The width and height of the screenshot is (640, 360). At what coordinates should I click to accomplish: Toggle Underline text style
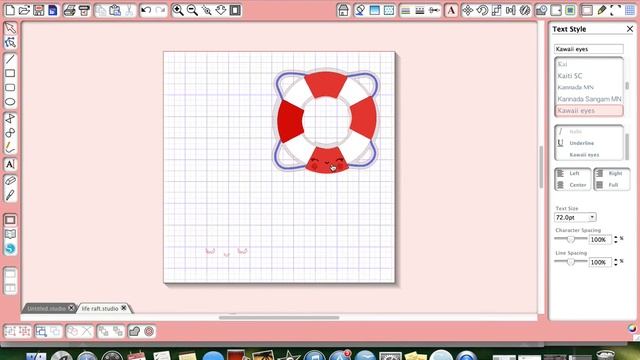582,143
